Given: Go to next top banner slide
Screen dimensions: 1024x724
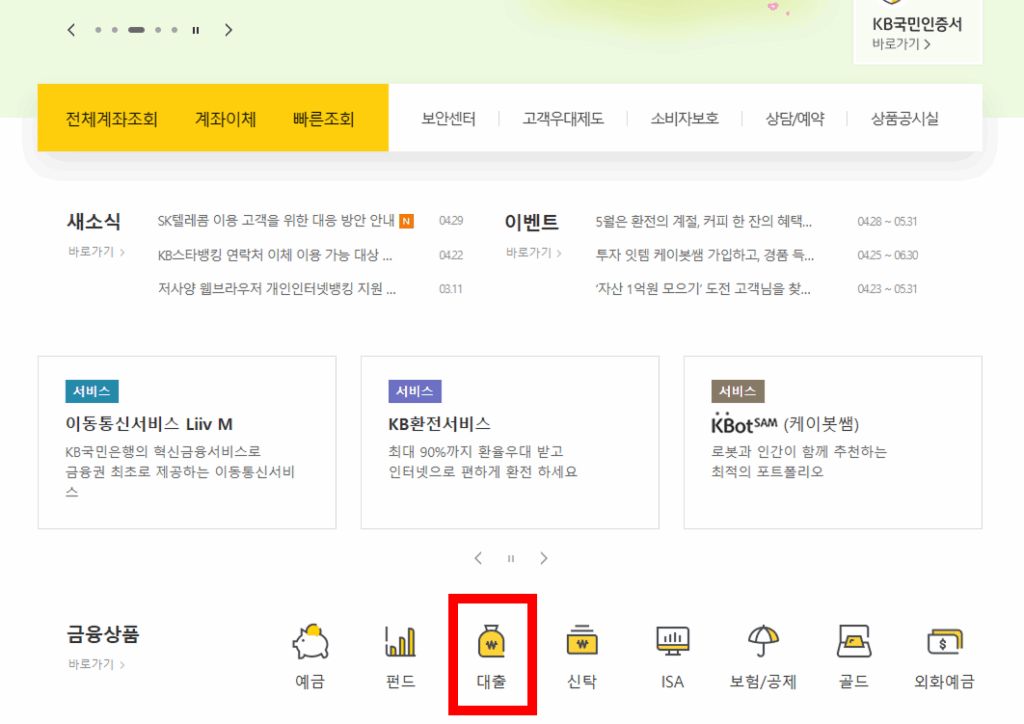Looking at the screenshot, I should (x=228, y=30).
